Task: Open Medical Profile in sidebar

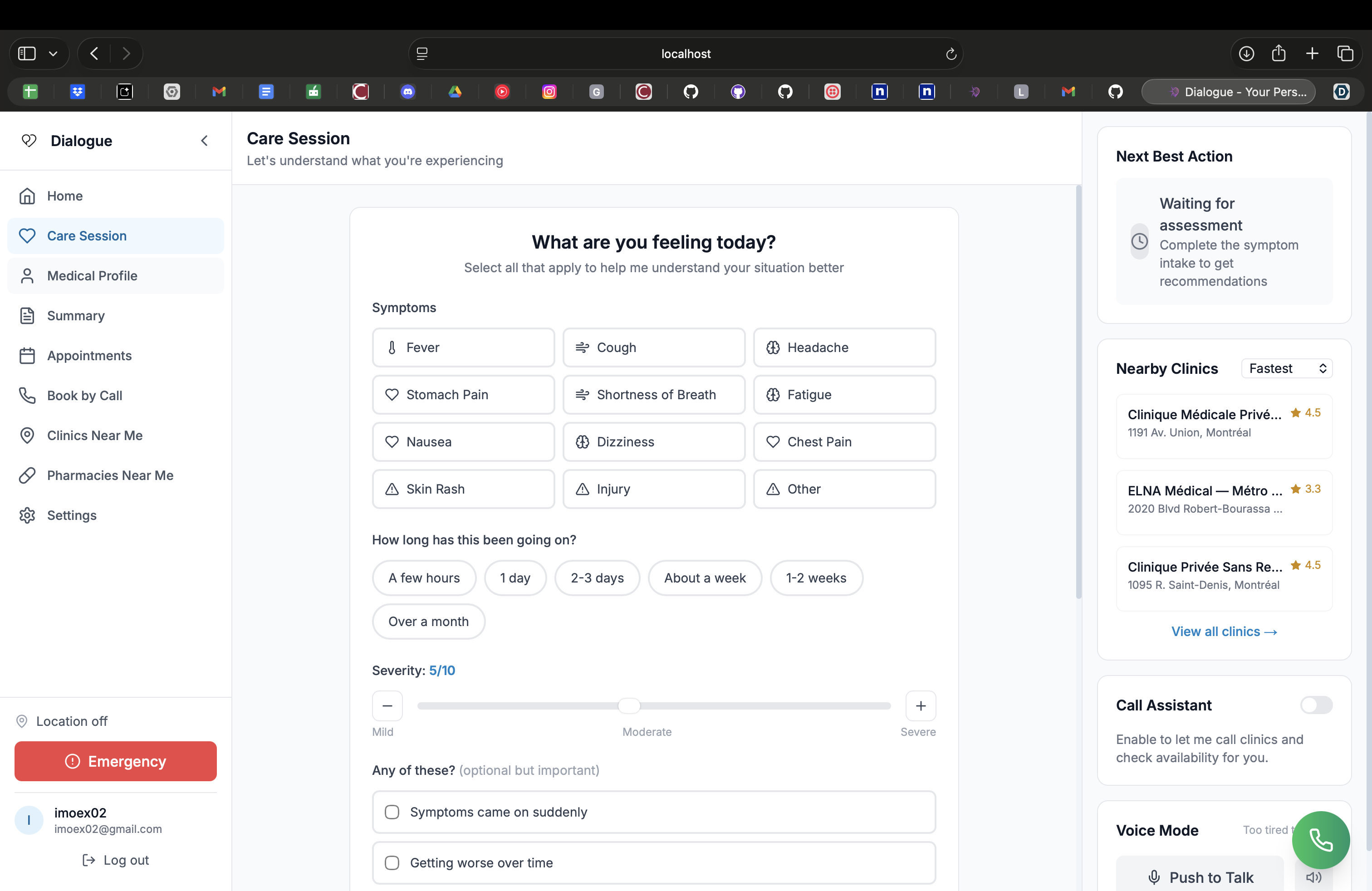Action: click(x=92, y=275)
